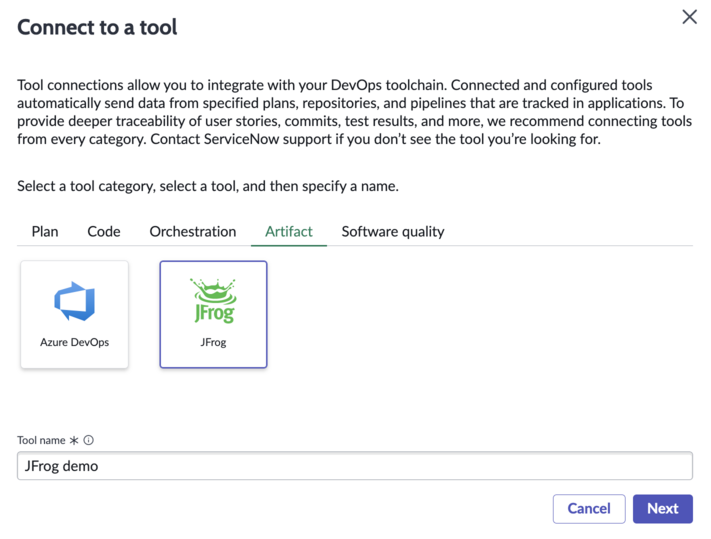Open the Code category tab
711x539 pixels.
coord(104,232)
